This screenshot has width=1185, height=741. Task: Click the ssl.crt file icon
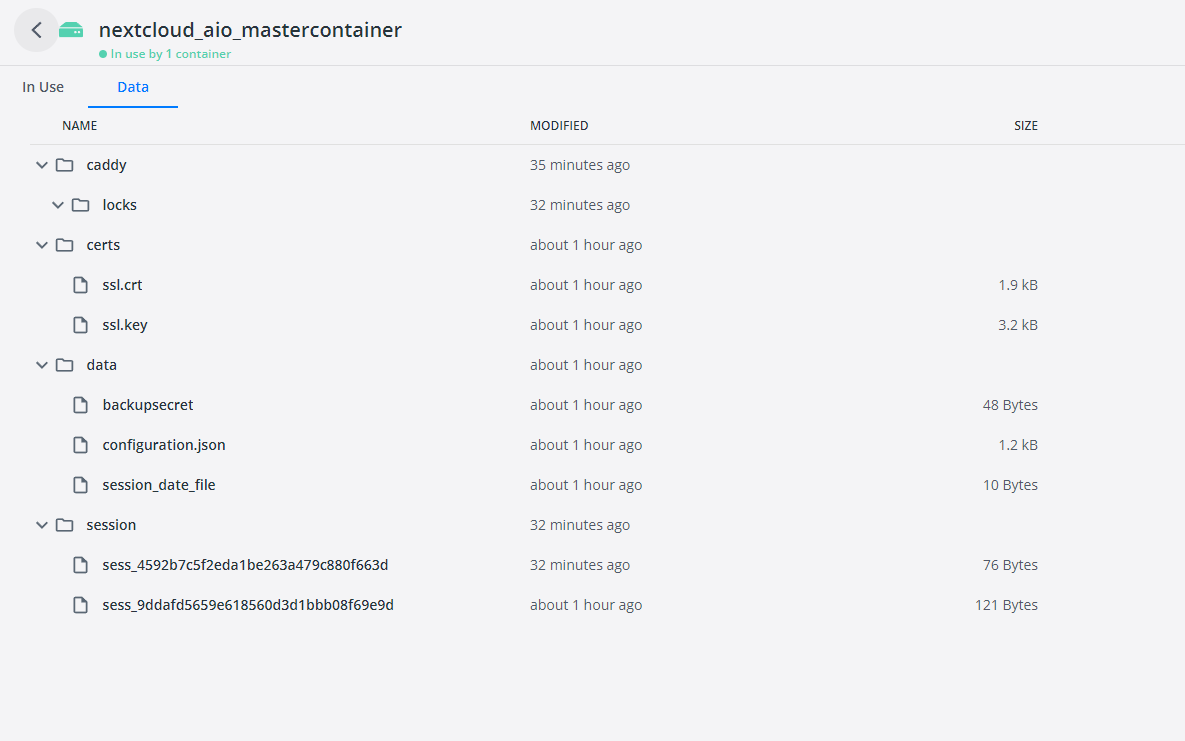(x=81, y=285)
